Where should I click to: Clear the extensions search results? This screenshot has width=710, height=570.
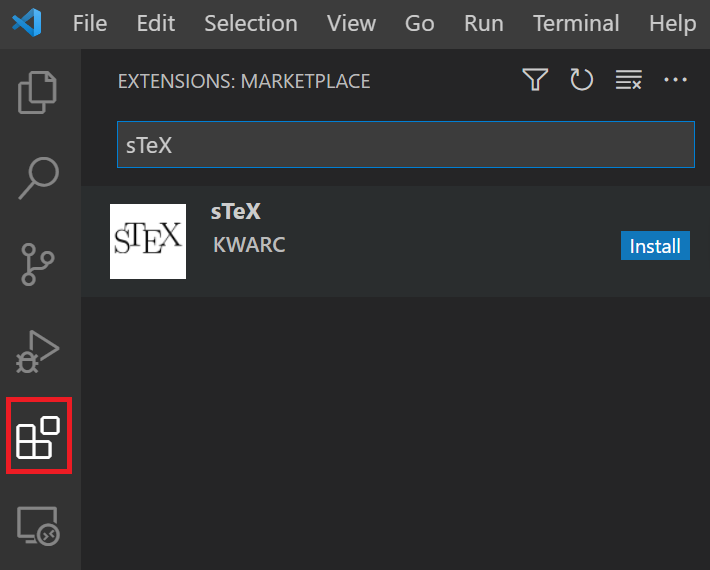tap(628, 80)
